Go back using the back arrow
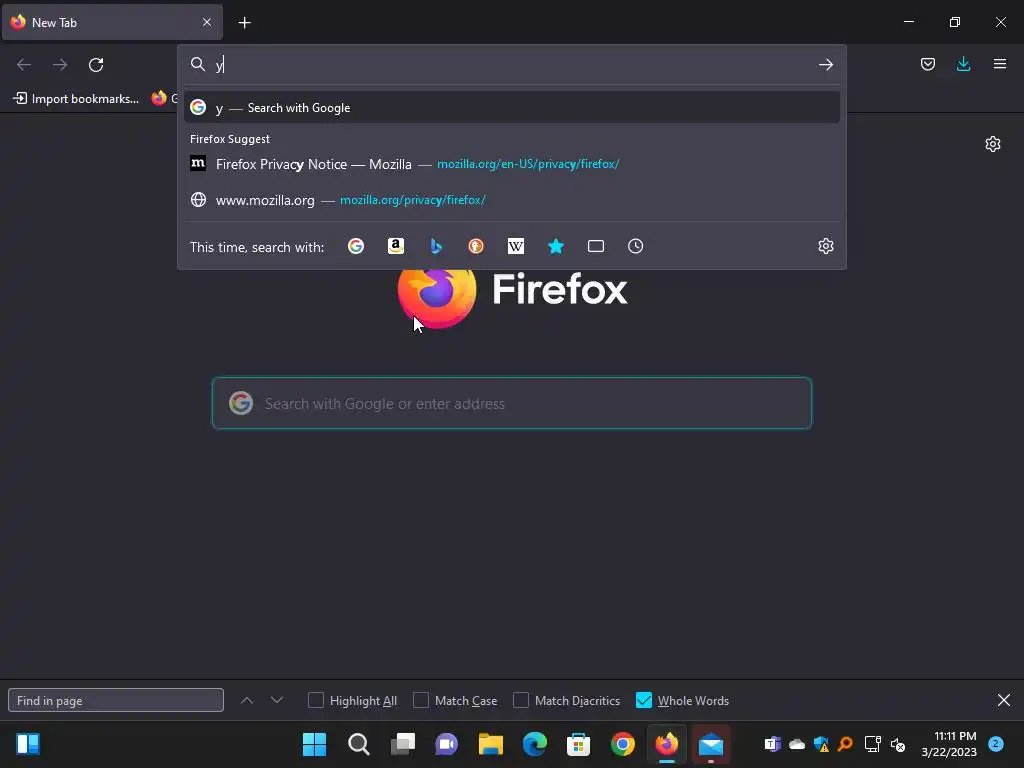The width and height of the screenshot is (1024, 768). pos(24,65)
